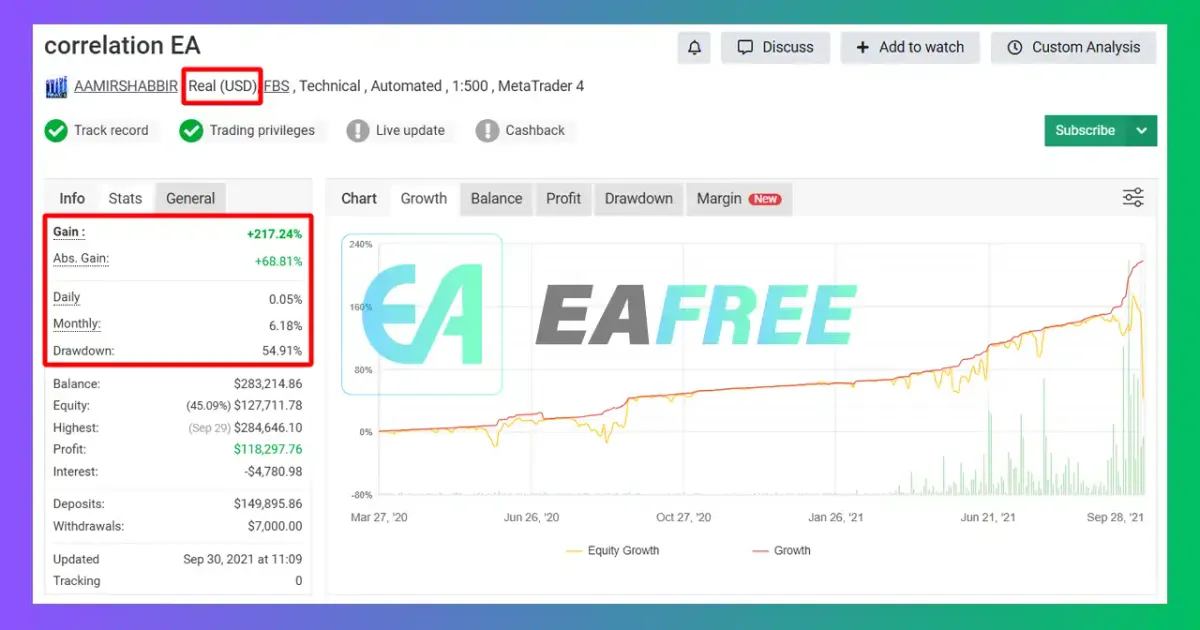Switch to Stats tab

125,198
